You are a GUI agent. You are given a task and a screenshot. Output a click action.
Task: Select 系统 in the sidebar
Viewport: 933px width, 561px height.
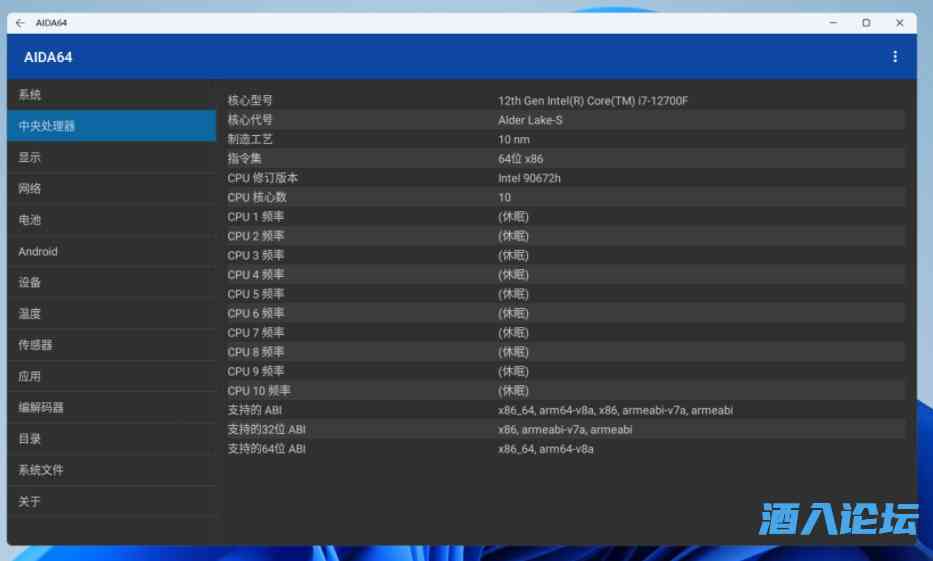tap(111, 95)
